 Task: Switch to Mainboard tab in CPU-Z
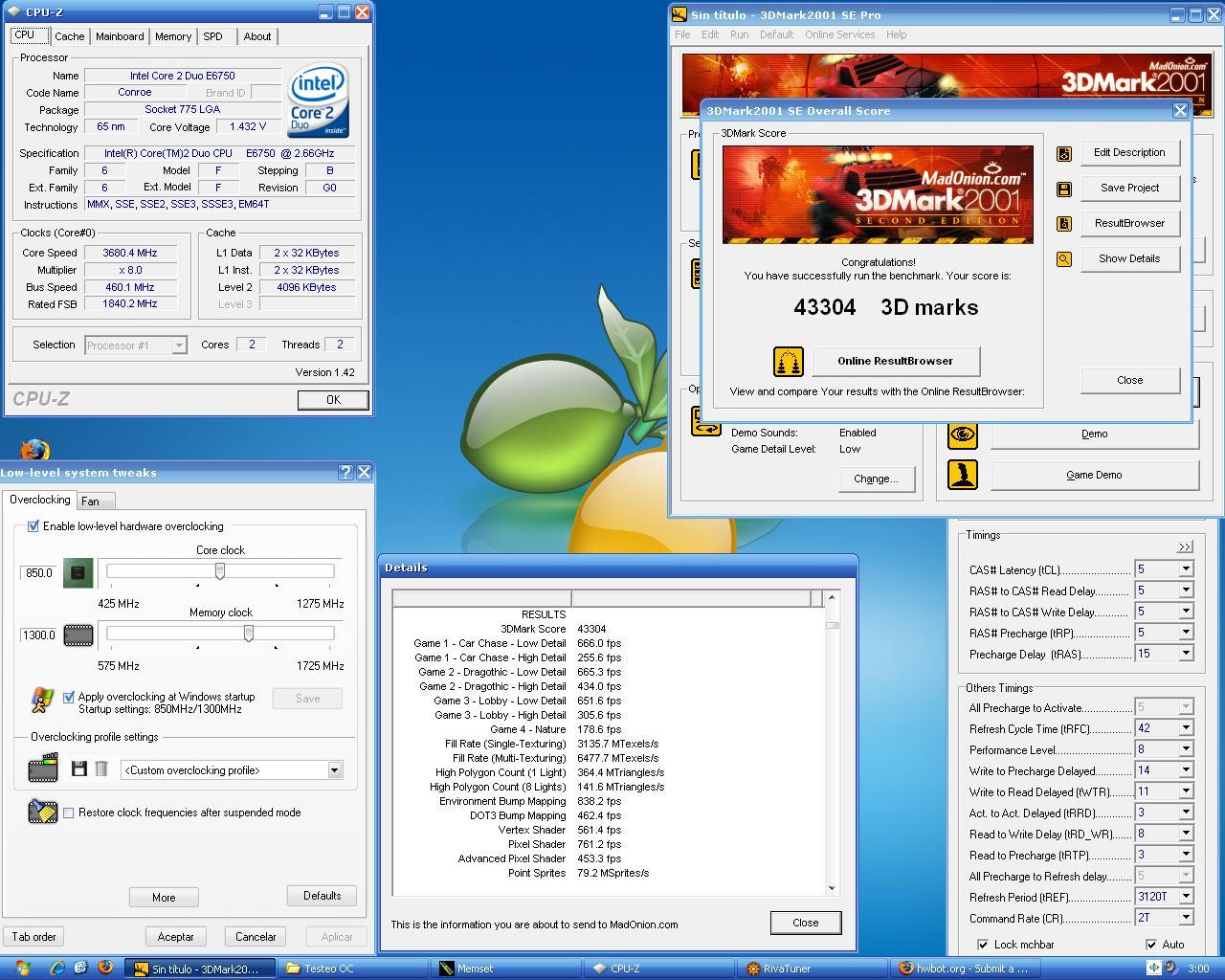(x=120, y=36)
